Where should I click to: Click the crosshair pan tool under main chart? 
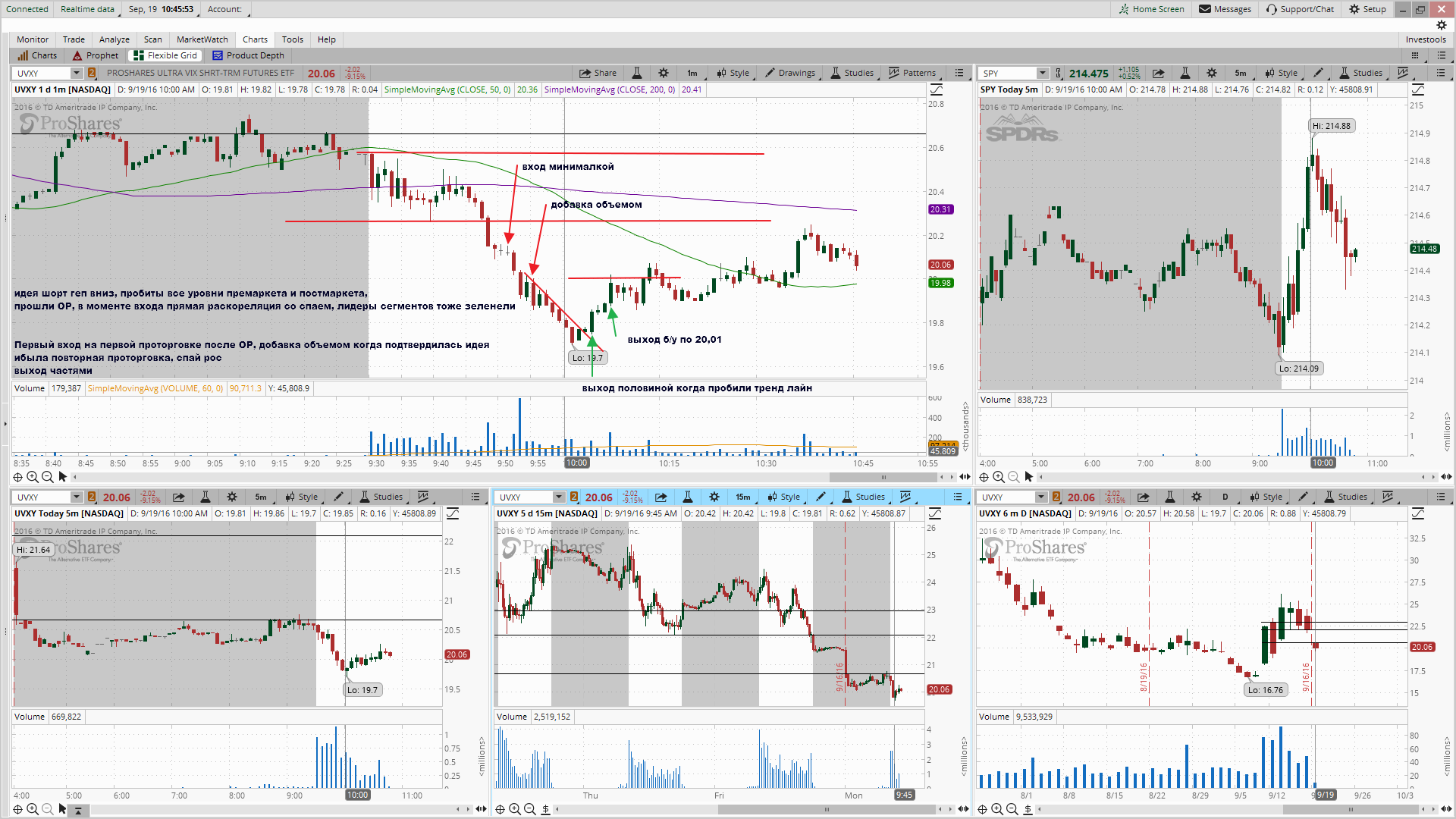17,477
